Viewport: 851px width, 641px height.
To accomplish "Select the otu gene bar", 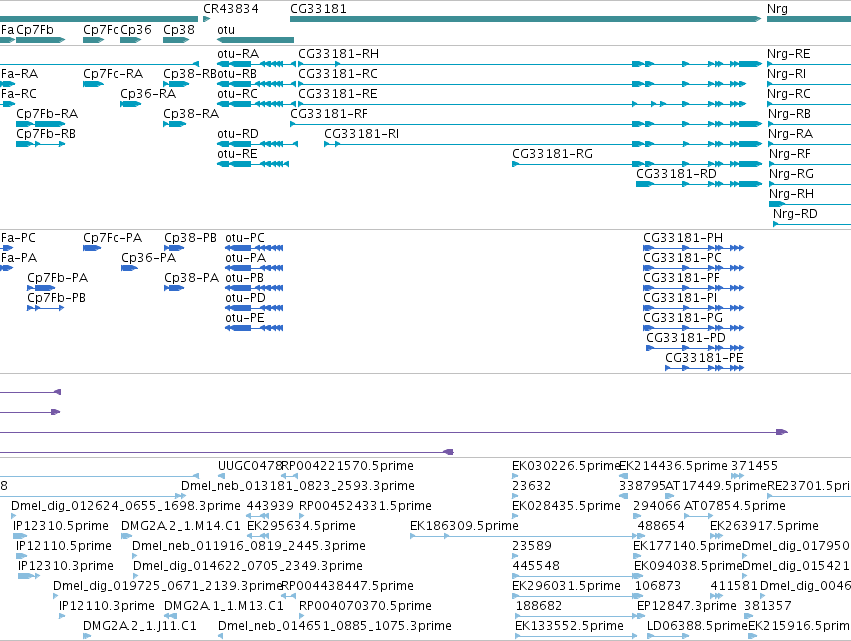I will [255, 40].
